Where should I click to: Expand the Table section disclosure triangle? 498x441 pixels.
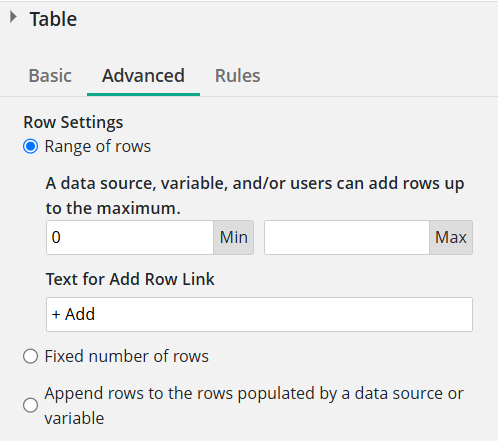pos(13,17)
